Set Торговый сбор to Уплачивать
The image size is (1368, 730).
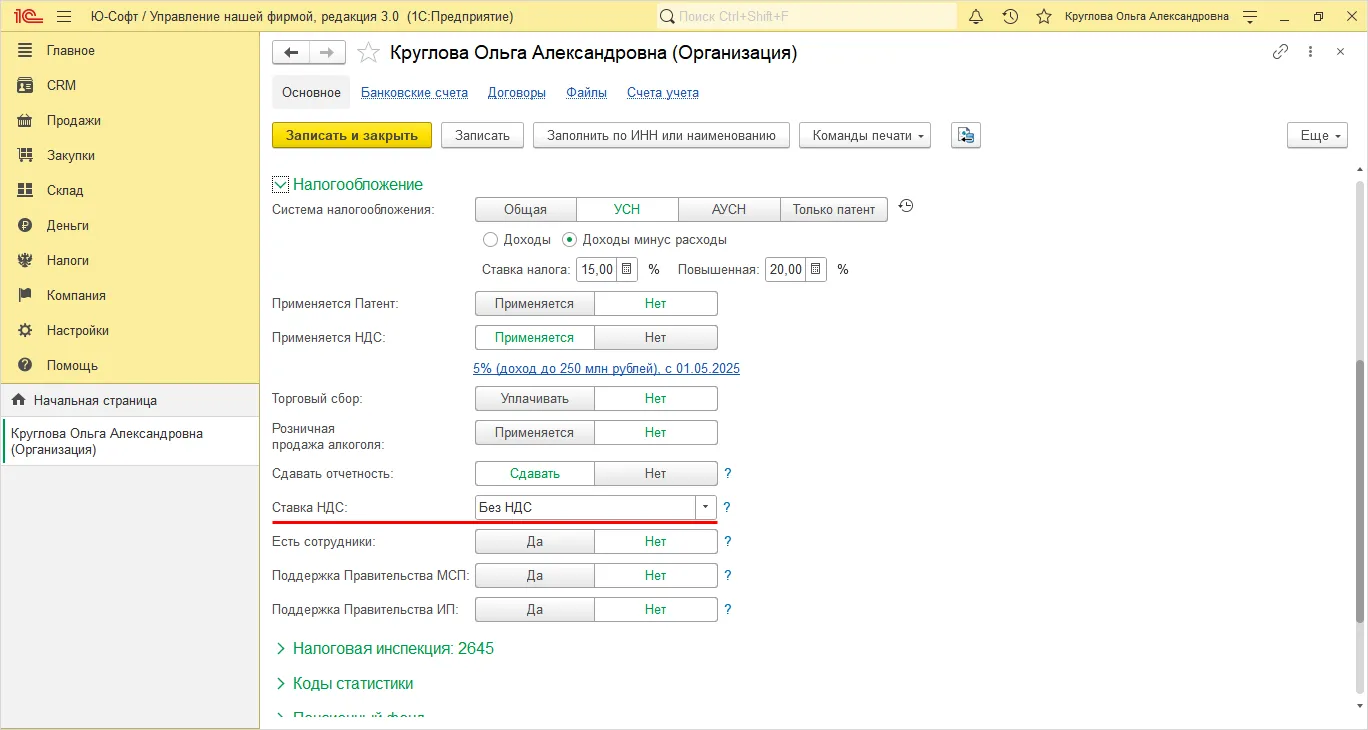pos(534,398)
